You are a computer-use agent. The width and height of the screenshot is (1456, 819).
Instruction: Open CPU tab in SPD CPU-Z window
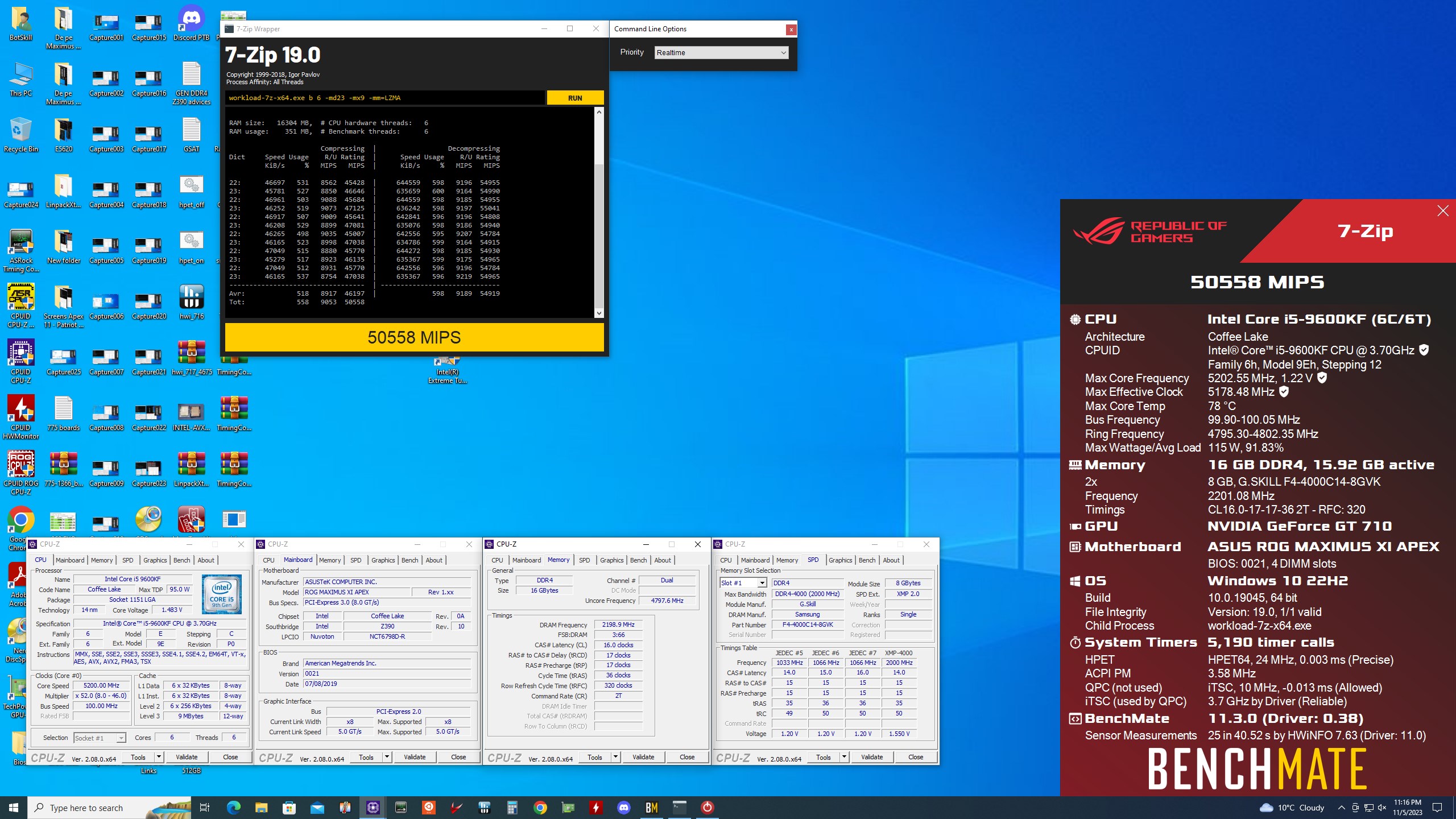(x=726, y=560)
